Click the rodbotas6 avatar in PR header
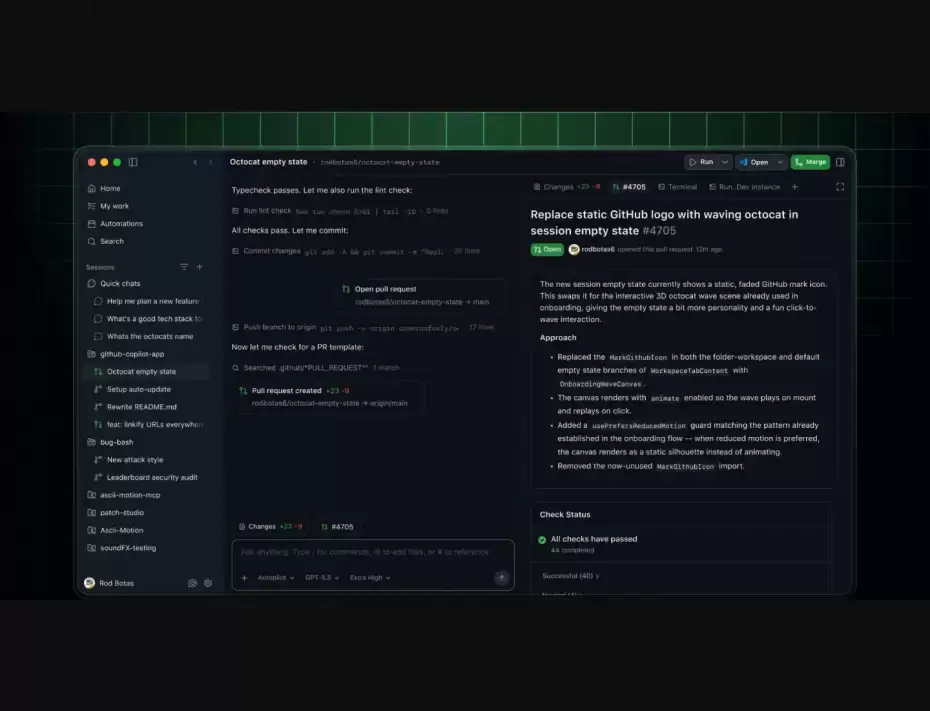The height and width of the screenshot is (711, 930). [574, 250]
